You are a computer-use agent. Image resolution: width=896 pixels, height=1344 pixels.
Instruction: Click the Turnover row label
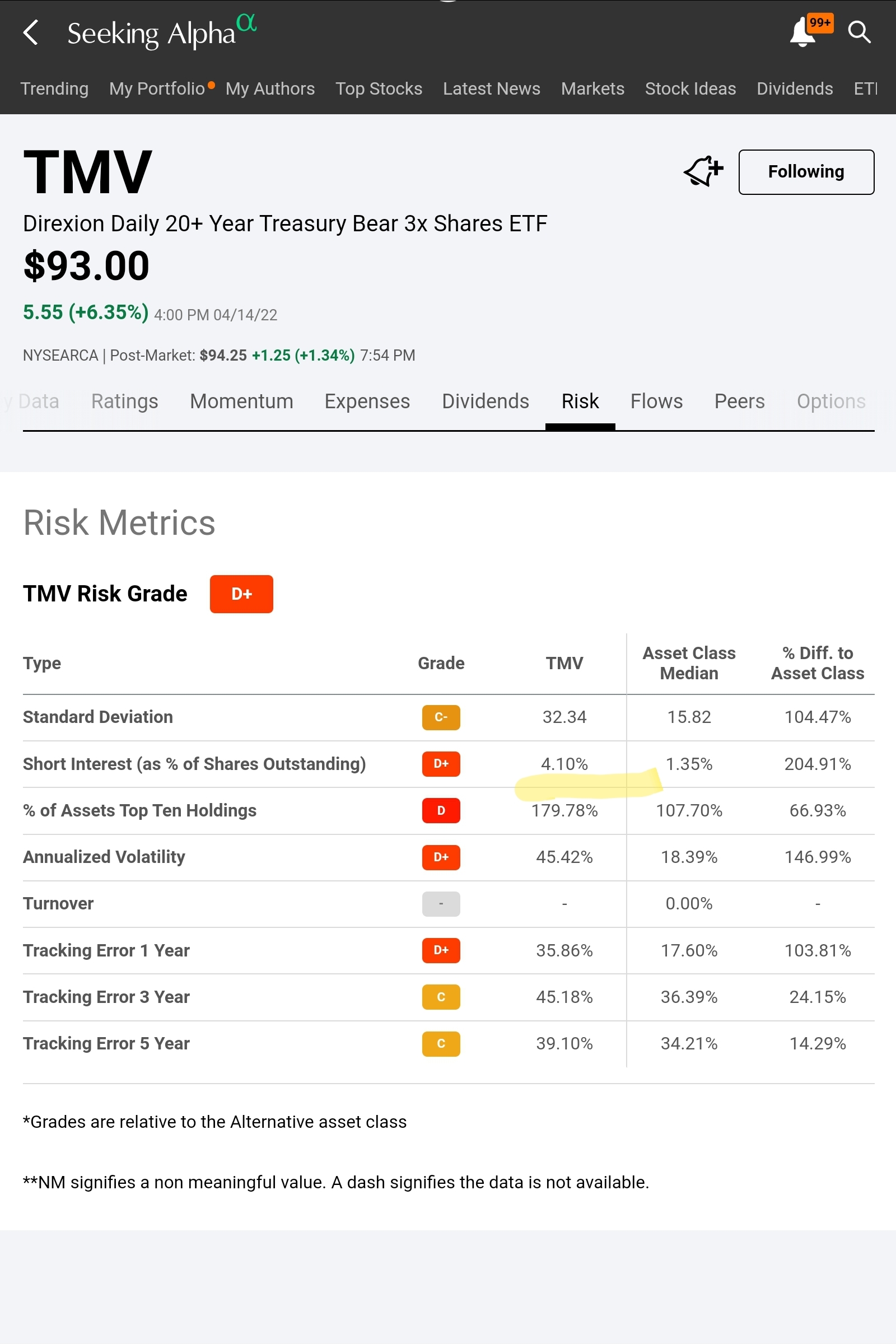pyautogui.click(x=58, y=904)
